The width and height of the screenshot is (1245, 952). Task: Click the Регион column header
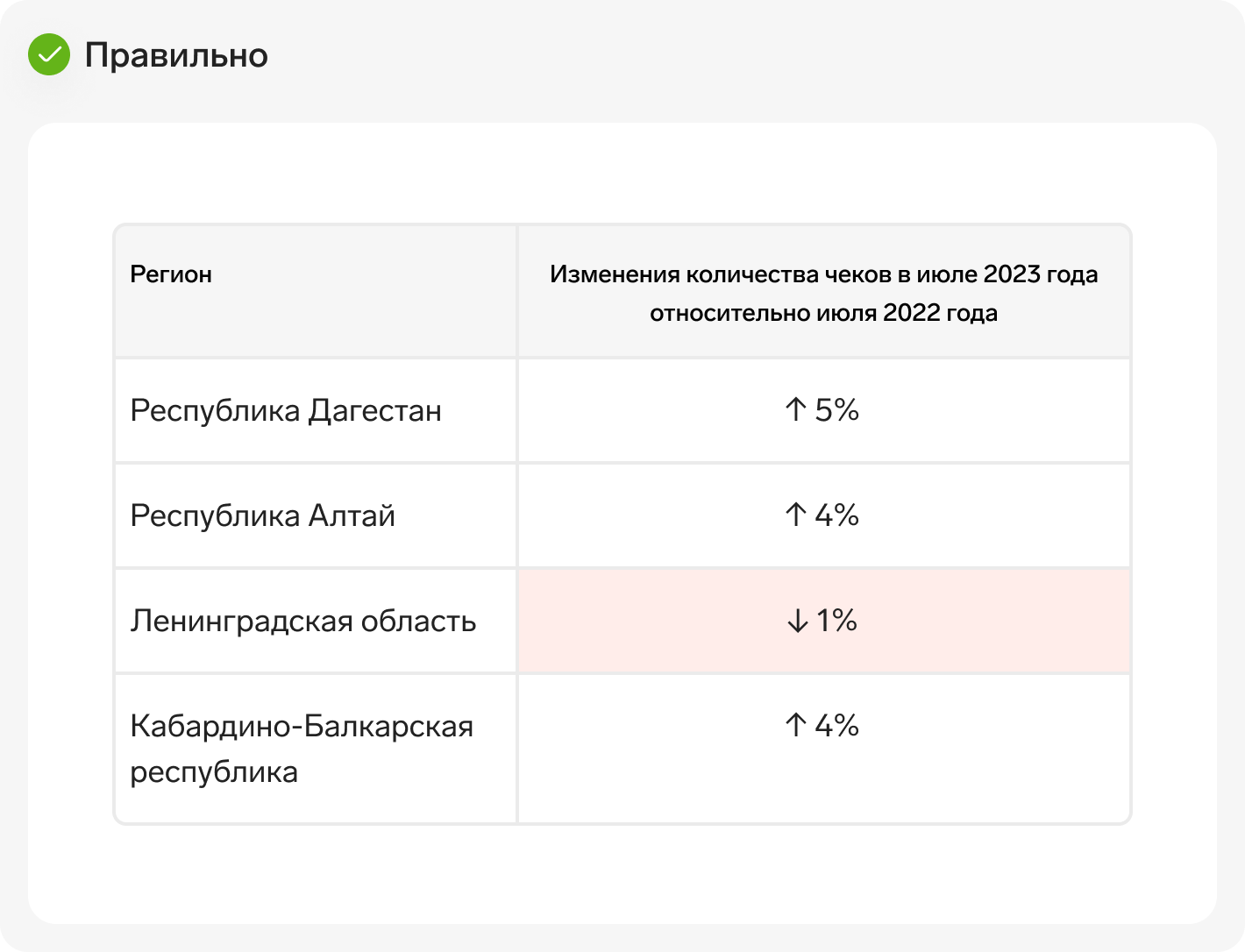(x=316, y=291)
